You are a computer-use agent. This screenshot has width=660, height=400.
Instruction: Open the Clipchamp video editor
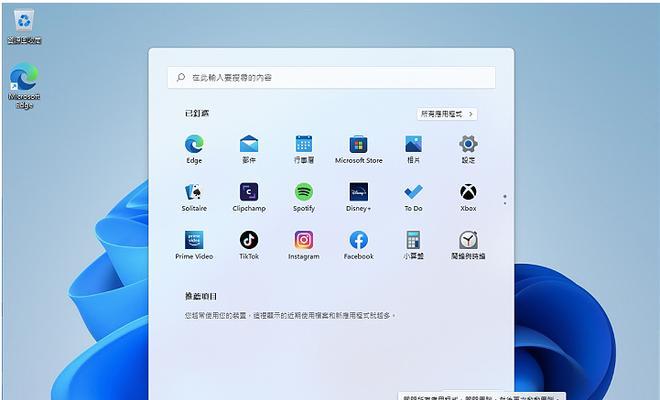coord(249,197)
